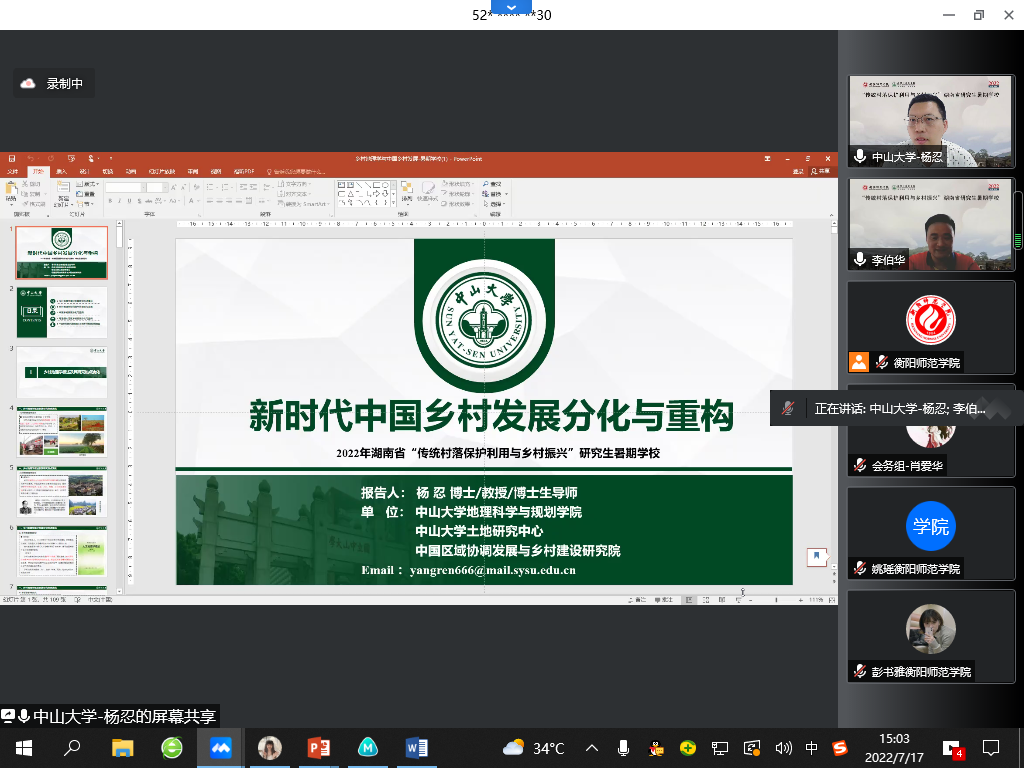The height and width of the screenshot is (768, 1024).
Task: Open the green 360 browser taskbar icon
Action: click(x=172, y=748)
